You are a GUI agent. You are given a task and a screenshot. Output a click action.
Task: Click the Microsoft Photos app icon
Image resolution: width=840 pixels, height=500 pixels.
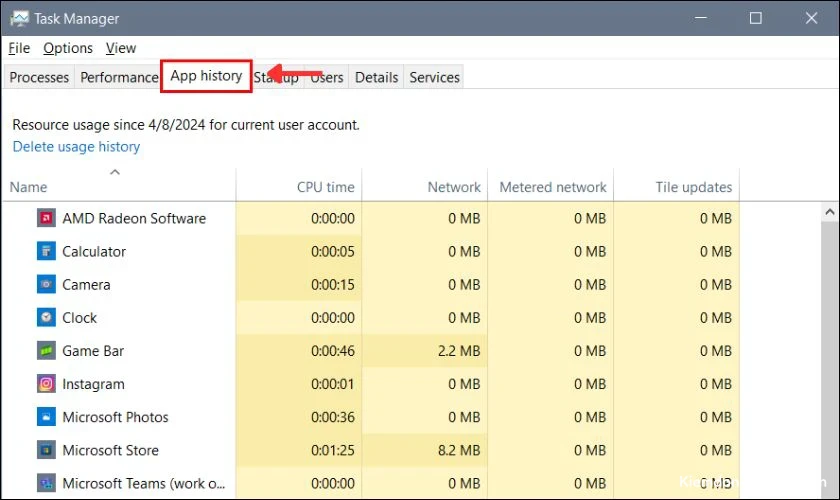coord(46,417)
